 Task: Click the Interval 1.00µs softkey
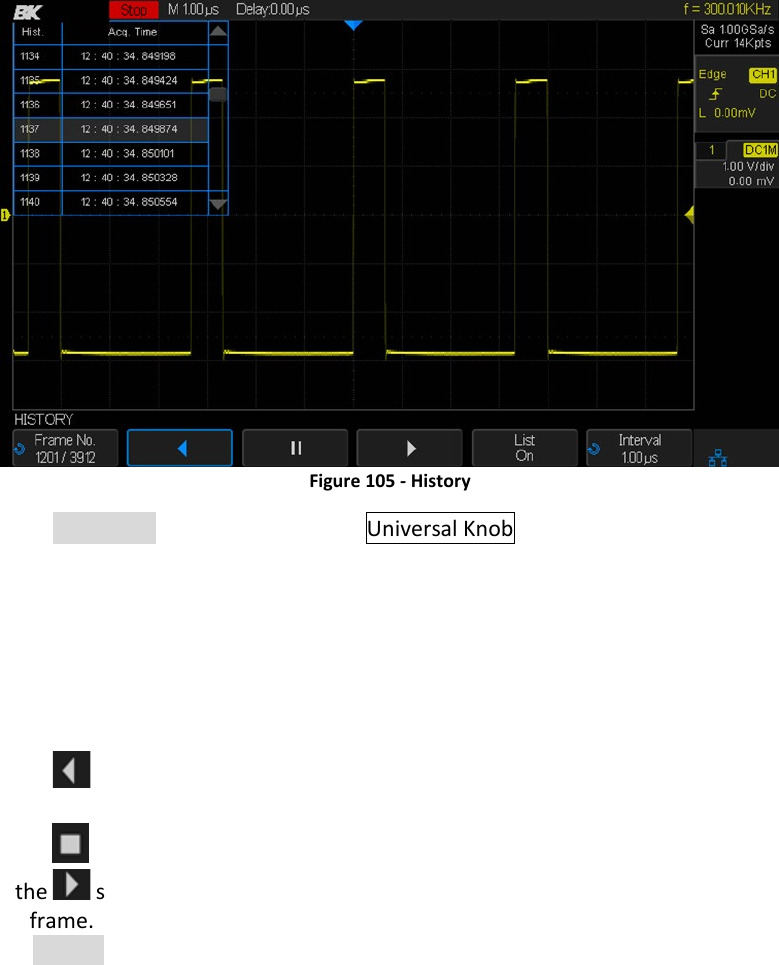coord(639,449)
